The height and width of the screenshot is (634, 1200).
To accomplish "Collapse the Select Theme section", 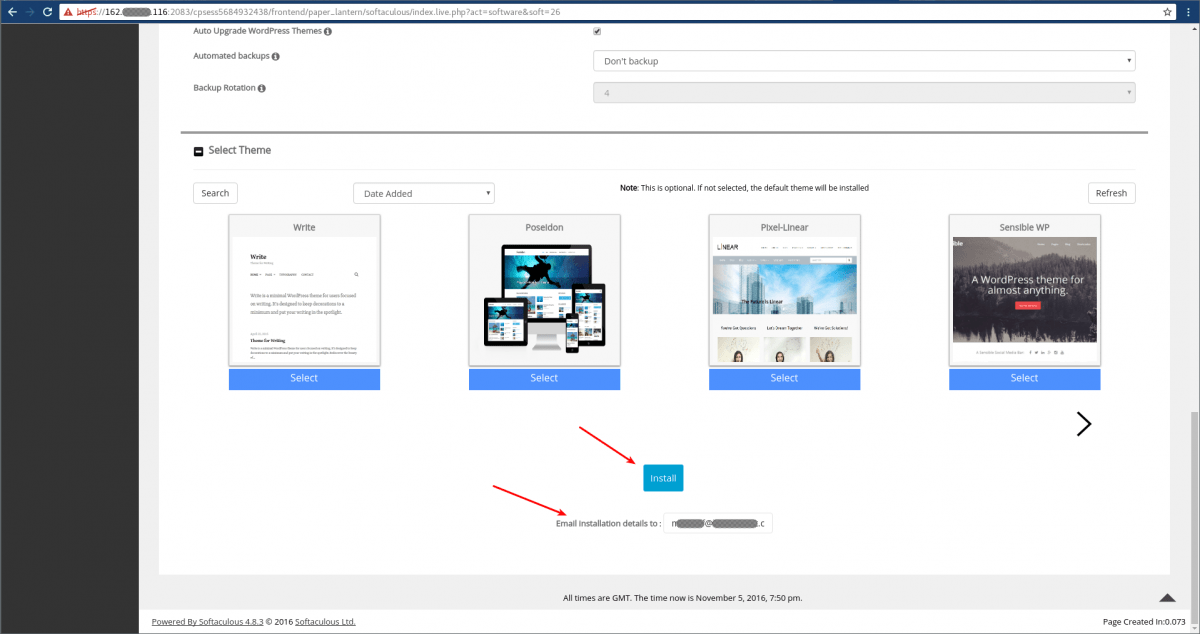I will (x=198, y=150).
